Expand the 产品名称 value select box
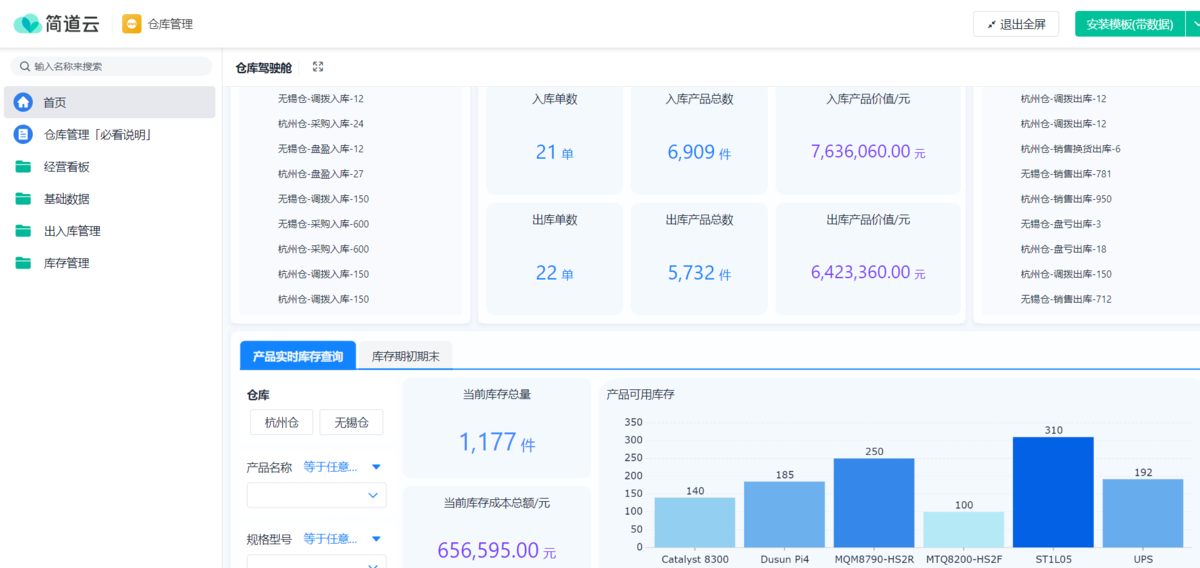The image size is (1200, 568). tap(316, 495)
